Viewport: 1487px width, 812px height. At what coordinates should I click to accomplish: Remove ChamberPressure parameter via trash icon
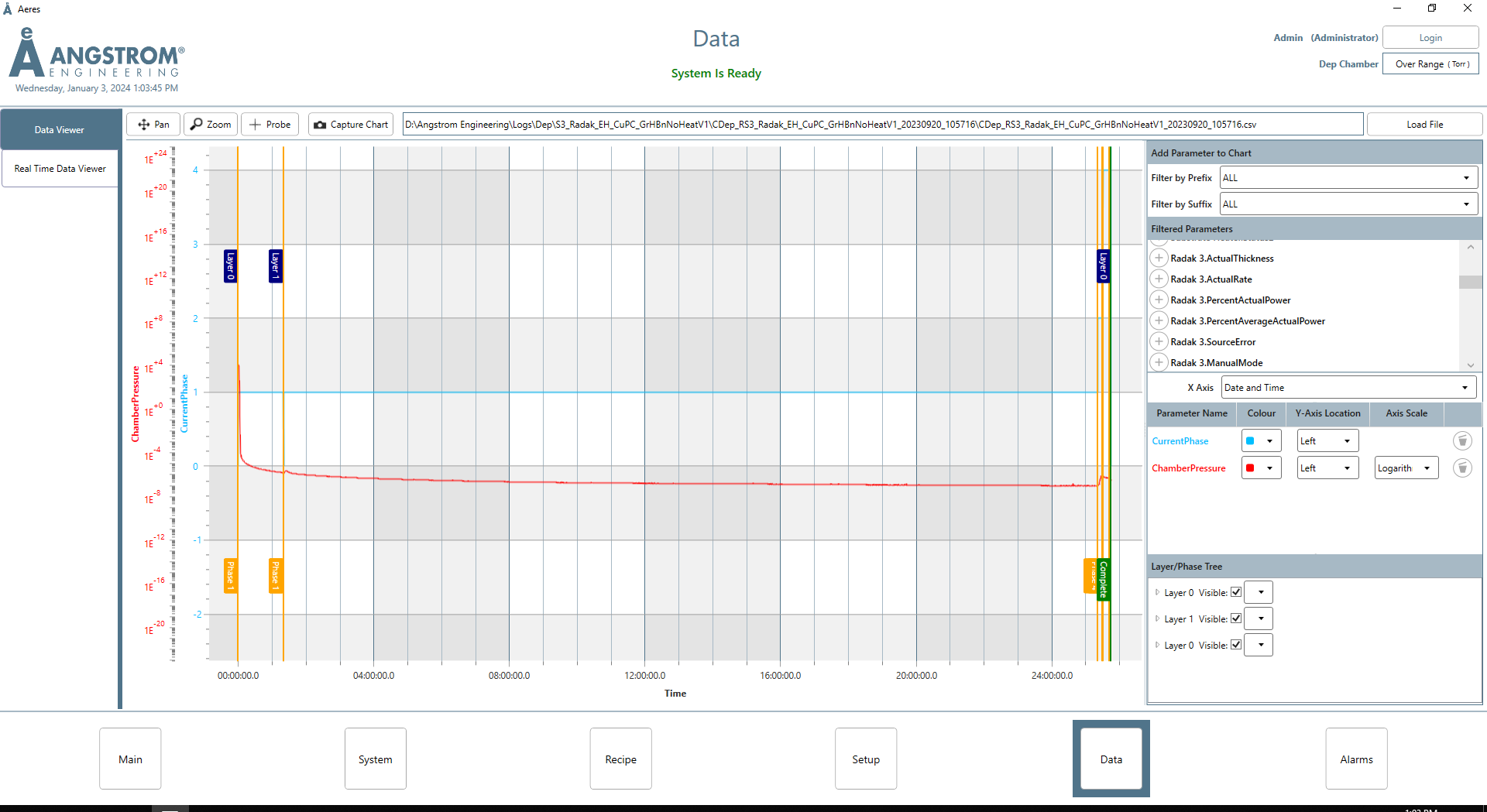tap(1461, 468)
